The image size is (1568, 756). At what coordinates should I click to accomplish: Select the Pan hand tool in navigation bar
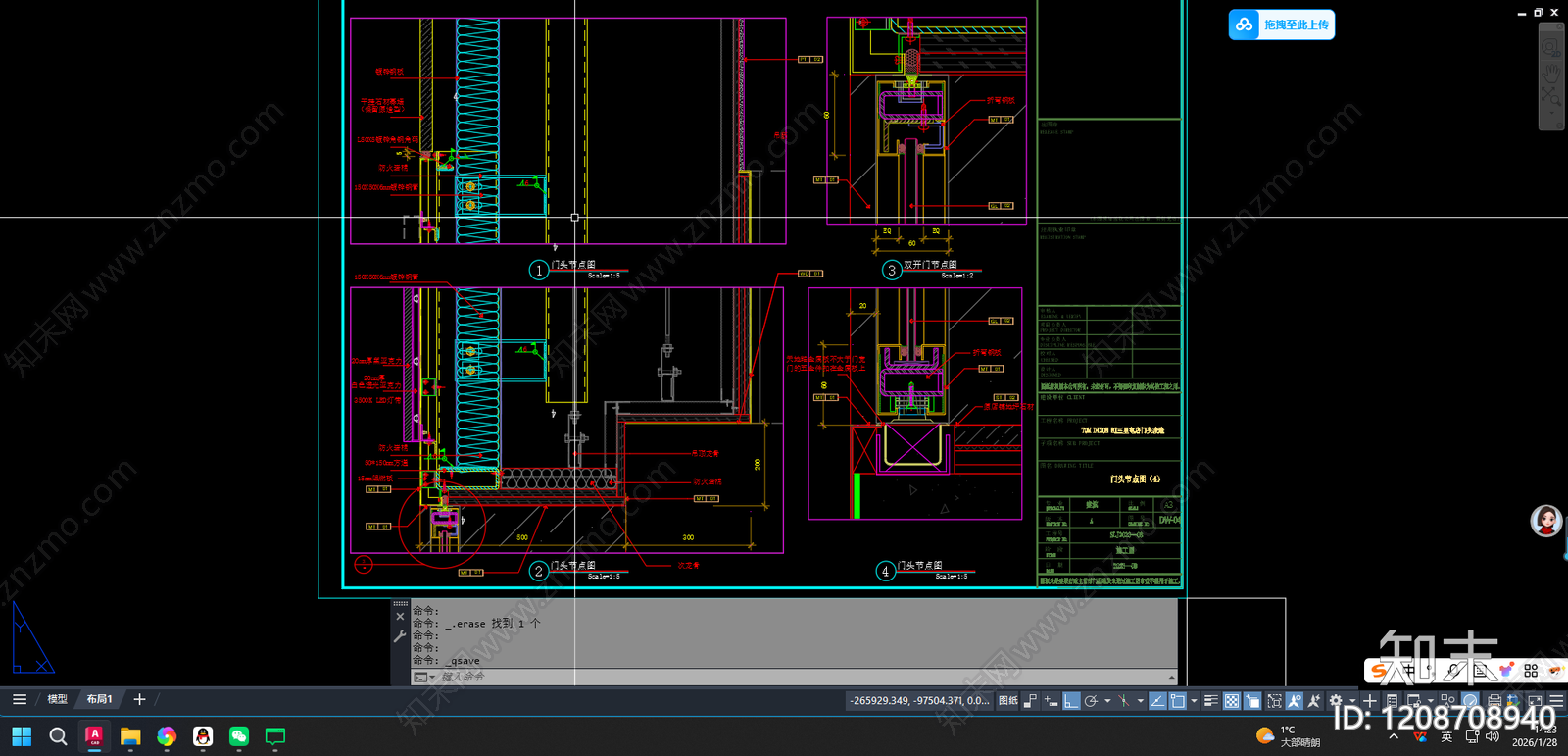tap(1550, 73)
